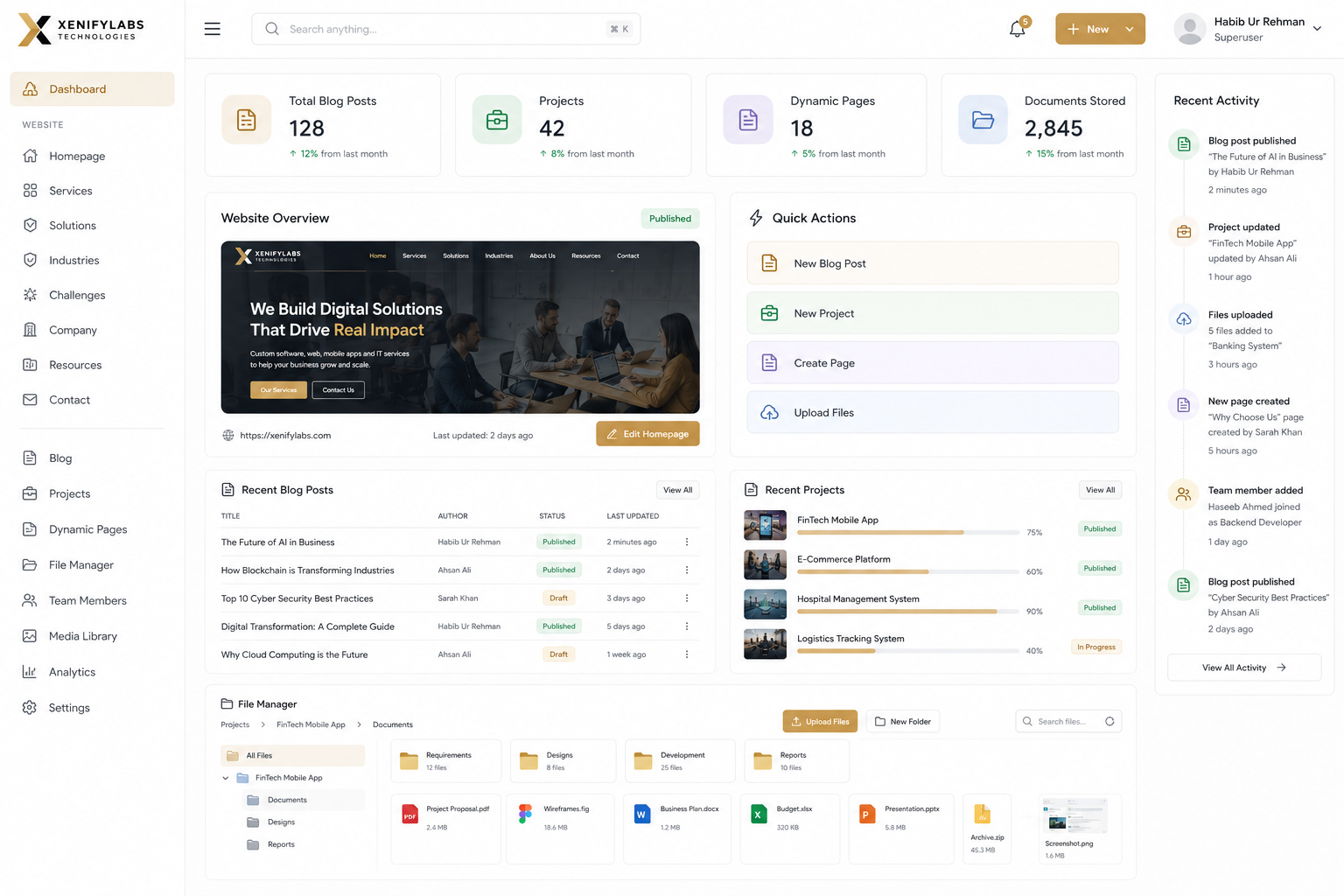Open the Business Plan.docx Word icon

[641, 815]
